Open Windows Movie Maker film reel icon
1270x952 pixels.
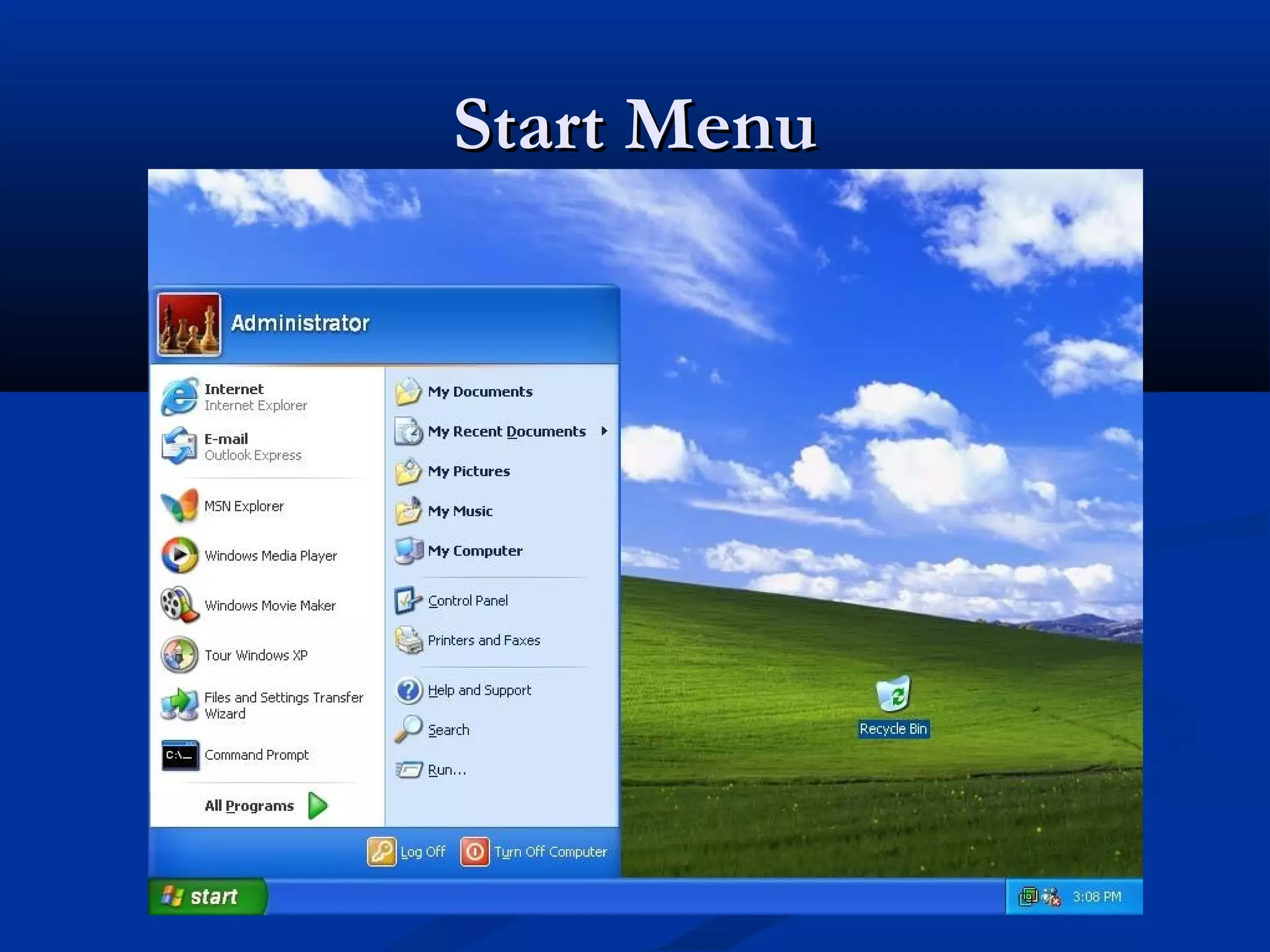[180, 605]
